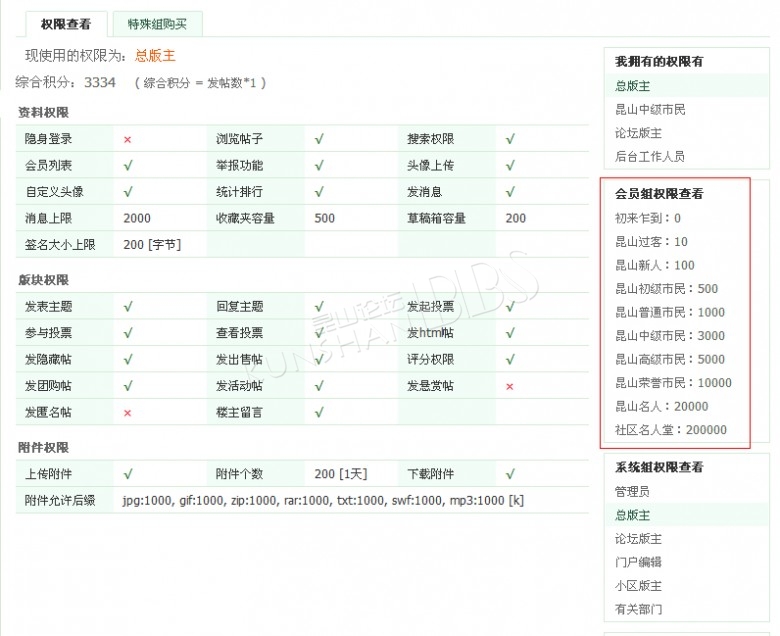780x636 pixels.
Task: Click check mark icon beside 下载附件
Action: point(510,474)
